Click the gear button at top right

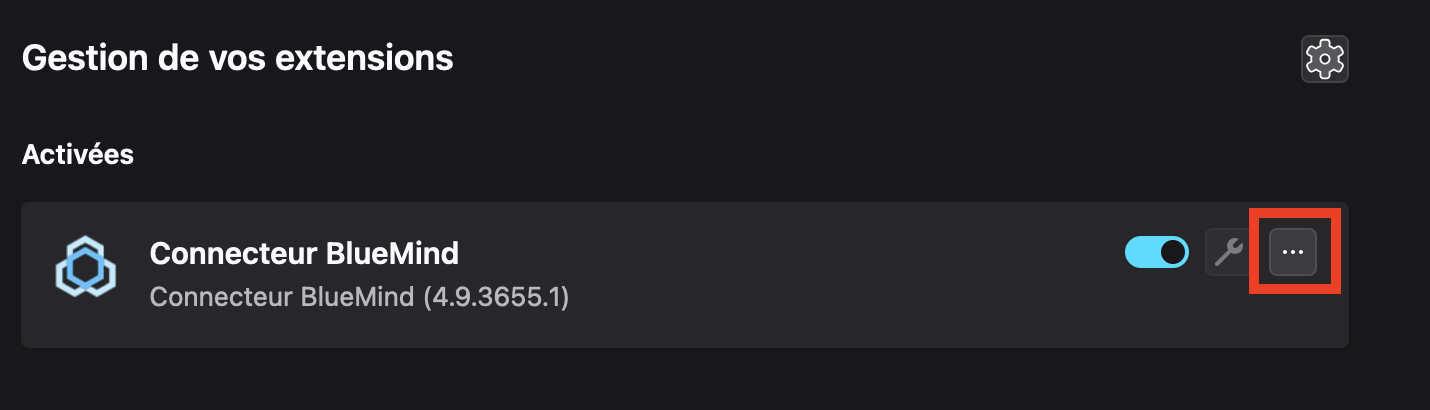pyautogui.click(x=1325, y=59)
